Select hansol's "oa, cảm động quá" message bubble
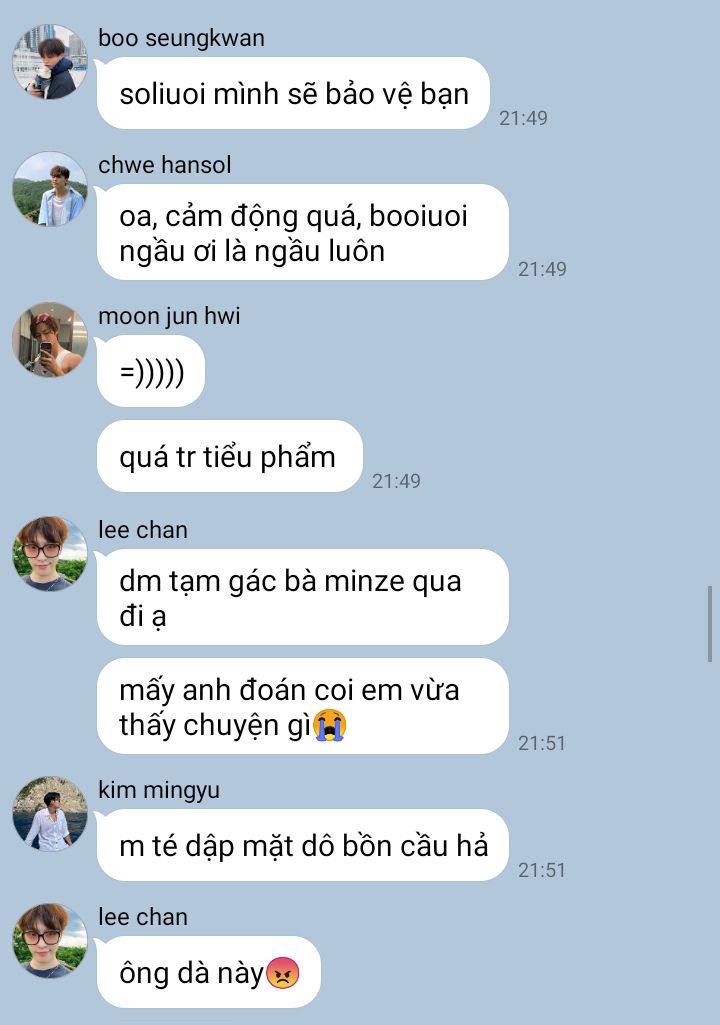Screen dimensions: 720x1025 point(303,233)
